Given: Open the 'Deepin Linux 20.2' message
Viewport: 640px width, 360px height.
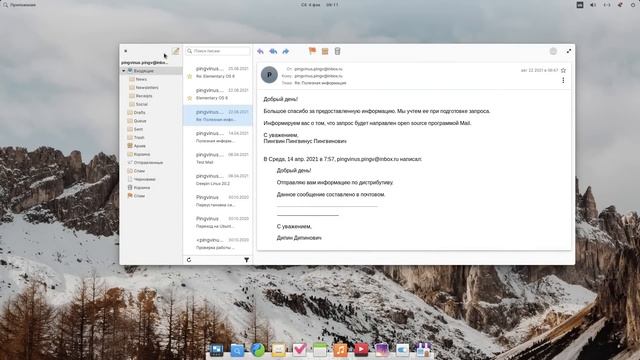Looking at the screenshot, I should pyautogui.click(x=218, y=180).
